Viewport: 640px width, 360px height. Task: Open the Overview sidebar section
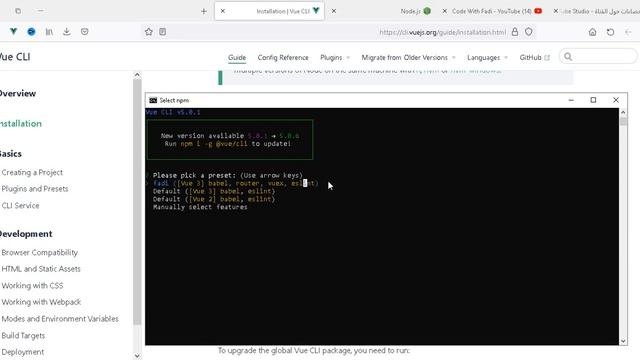tap(18, 93)
